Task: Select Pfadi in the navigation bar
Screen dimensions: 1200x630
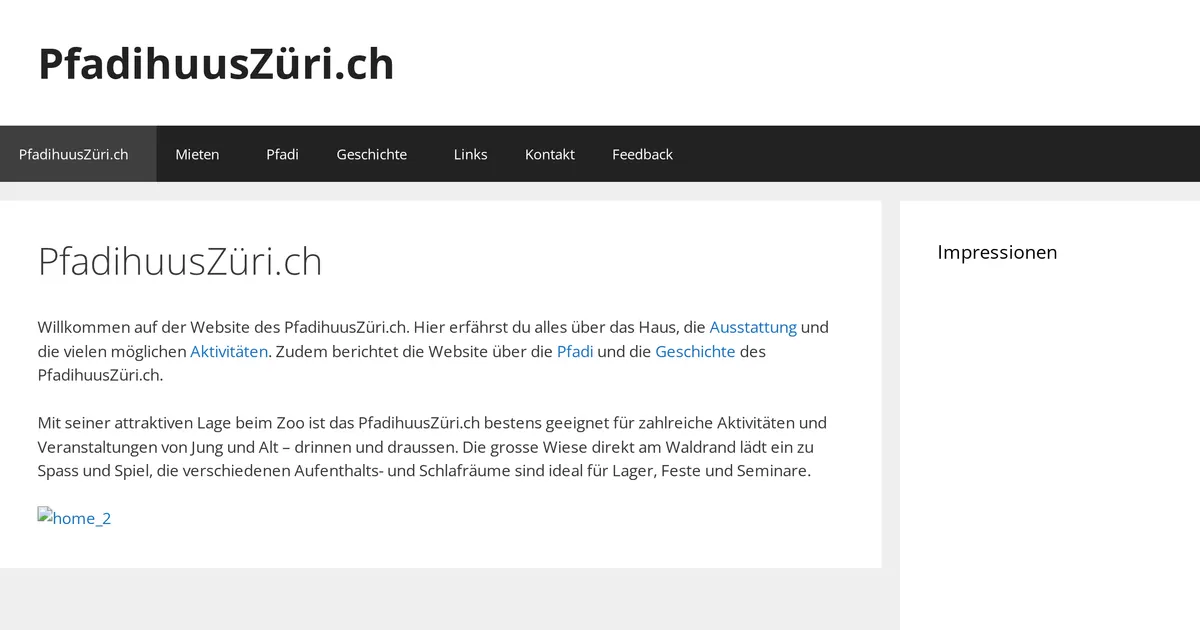Action: [283, 154]
